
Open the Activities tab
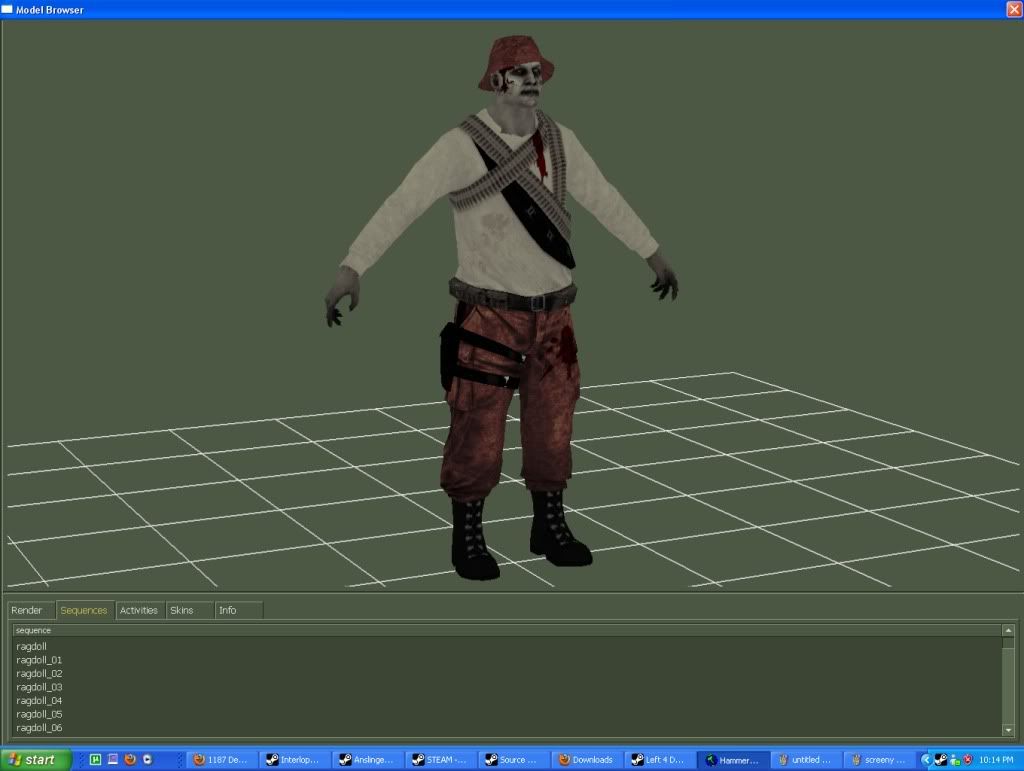[139, 610]
